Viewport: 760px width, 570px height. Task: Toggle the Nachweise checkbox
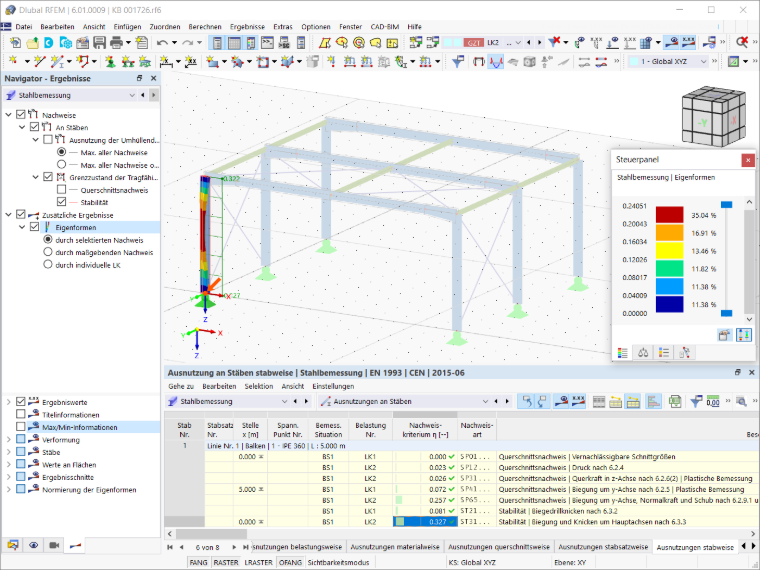coord(20,115)
